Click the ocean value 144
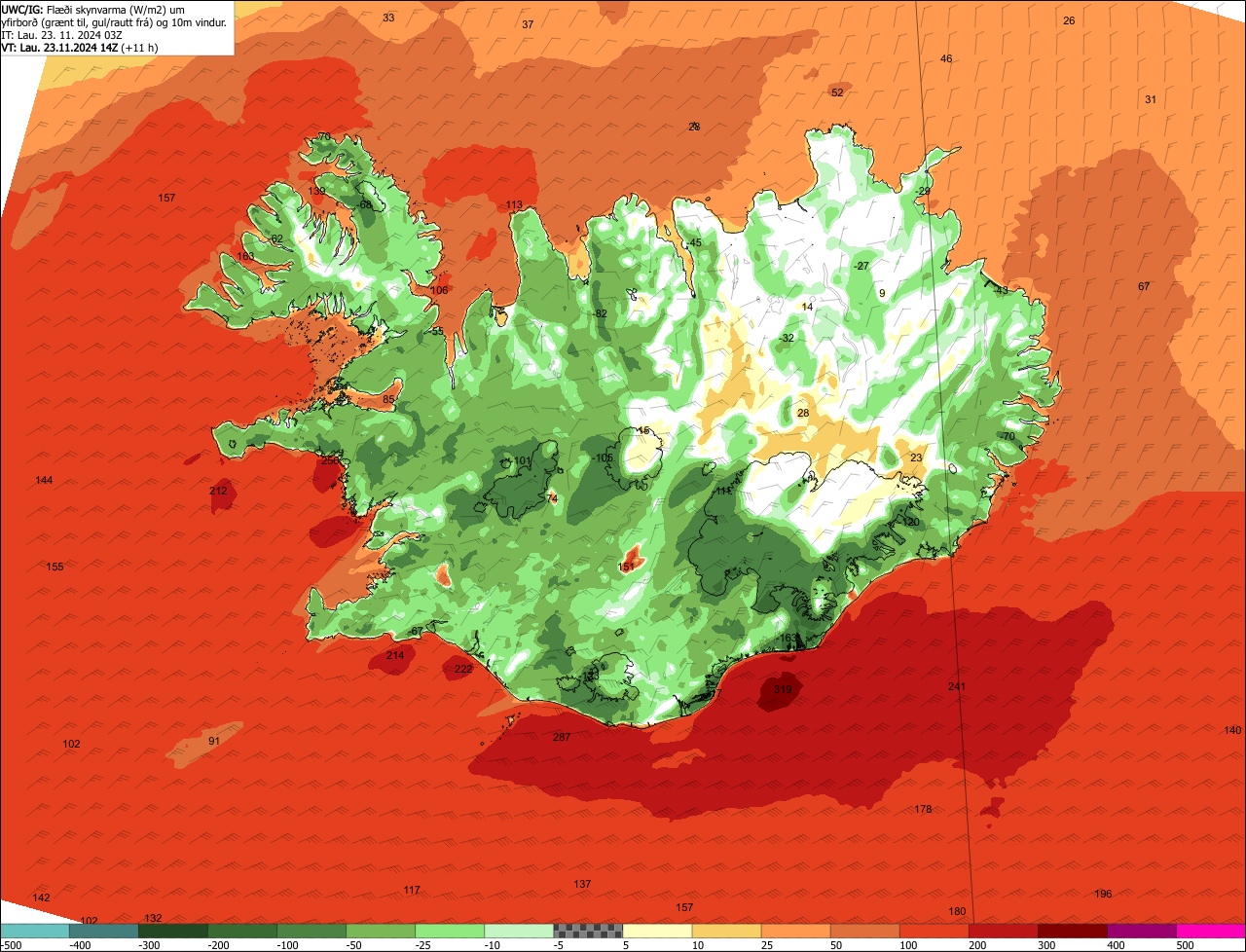 pos(44,480)
